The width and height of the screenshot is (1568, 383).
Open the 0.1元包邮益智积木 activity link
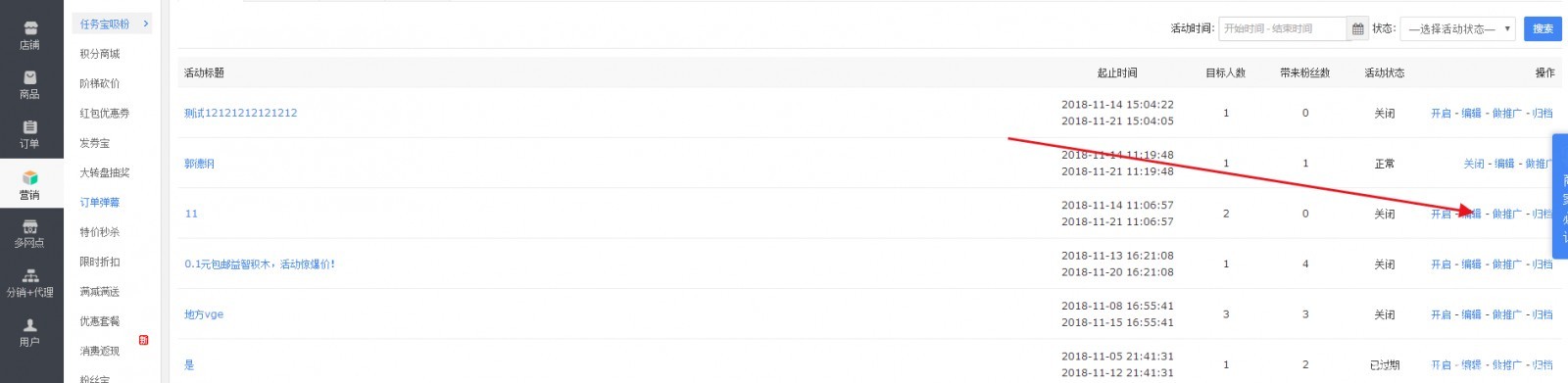[x=260, y=264]
